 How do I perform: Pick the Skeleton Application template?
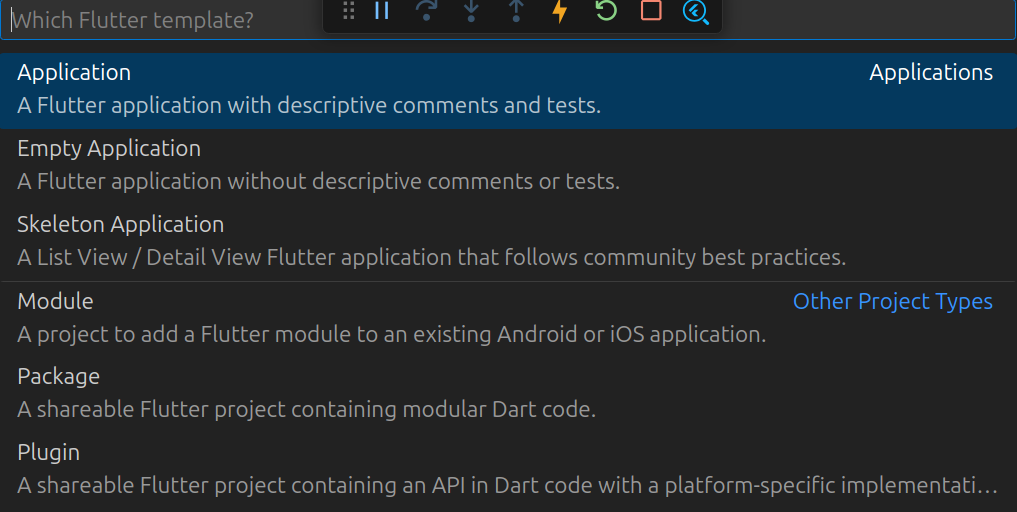pos(508,241)
